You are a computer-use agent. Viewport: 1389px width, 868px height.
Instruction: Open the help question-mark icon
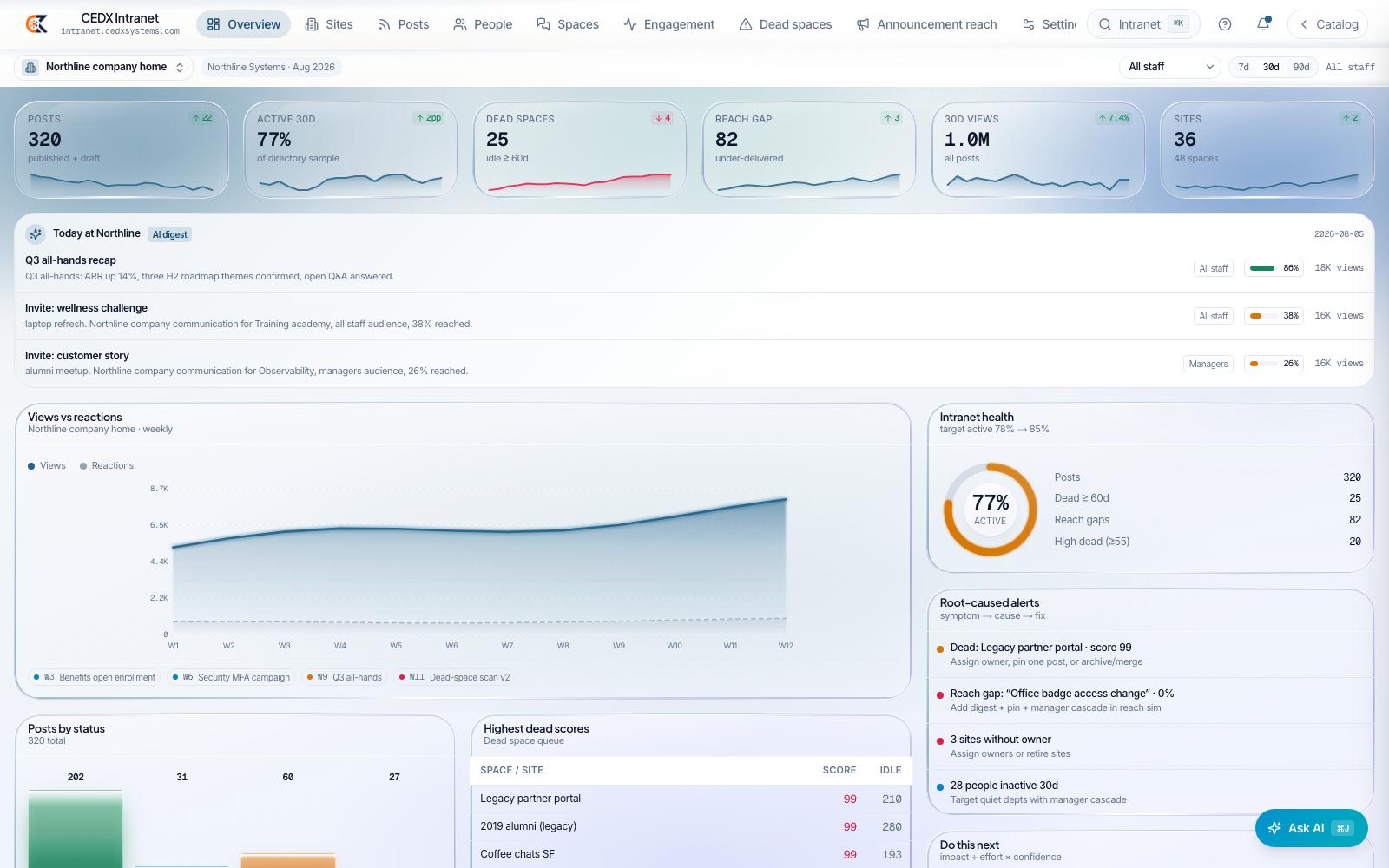(x=1225, y=24)
